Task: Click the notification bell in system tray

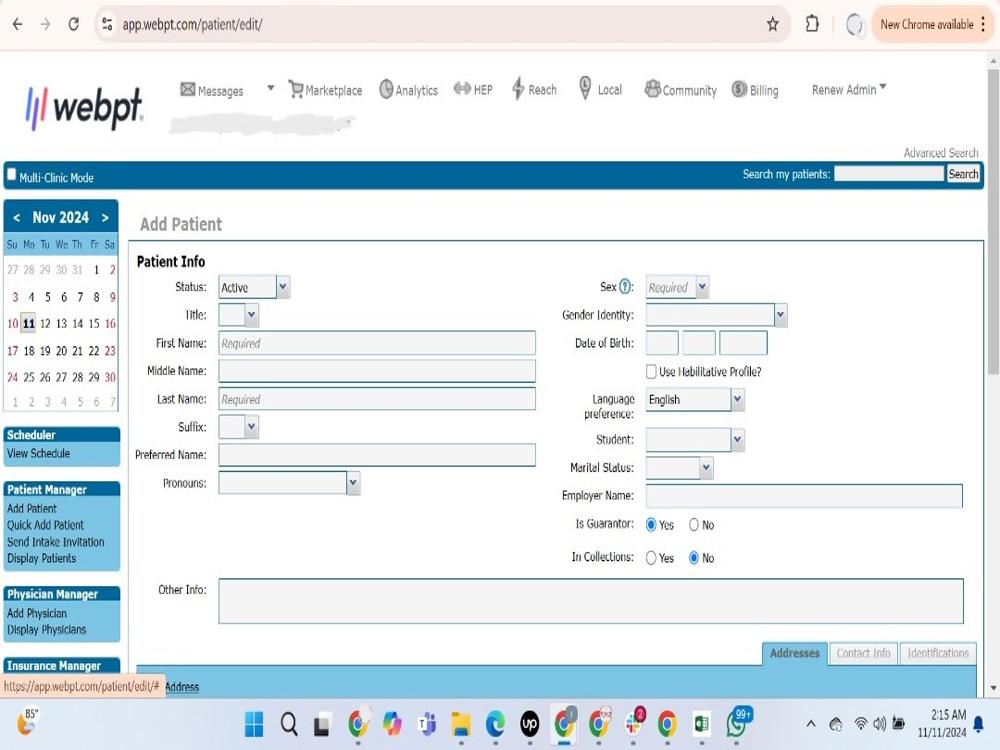Action: point(978,724)
